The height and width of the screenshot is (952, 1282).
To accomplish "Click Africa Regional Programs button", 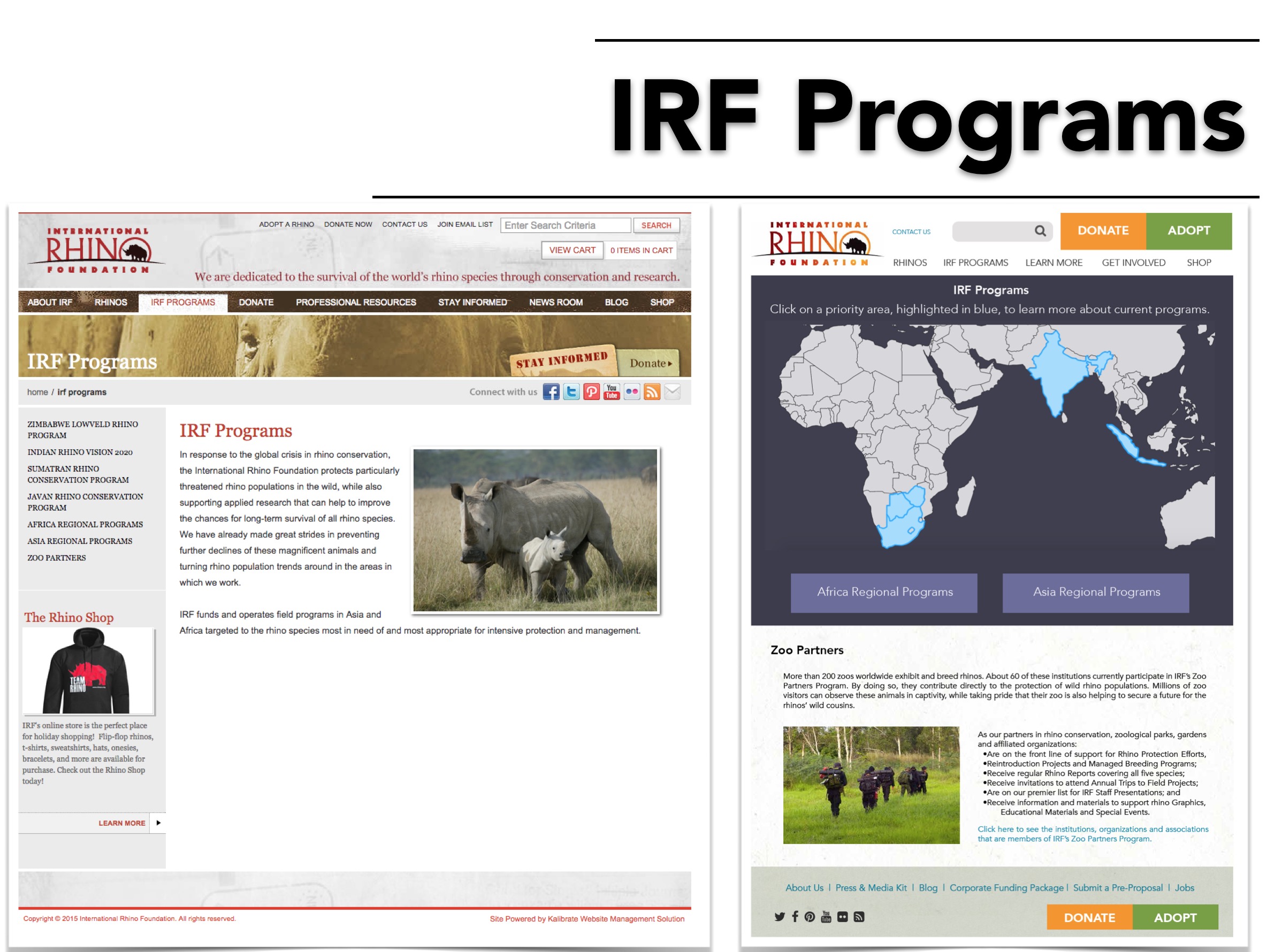I will pyautogui.click(x=884, y=593).
